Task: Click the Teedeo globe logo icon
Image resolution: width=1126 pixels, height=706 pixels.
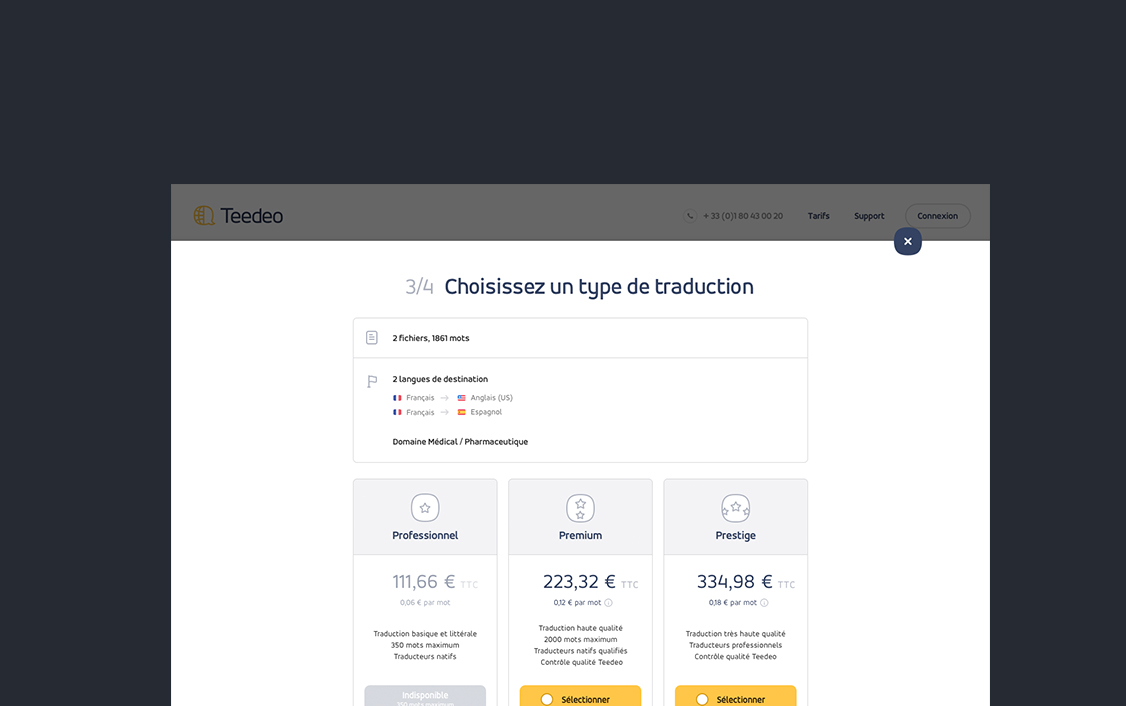Action: click(204, 215)
